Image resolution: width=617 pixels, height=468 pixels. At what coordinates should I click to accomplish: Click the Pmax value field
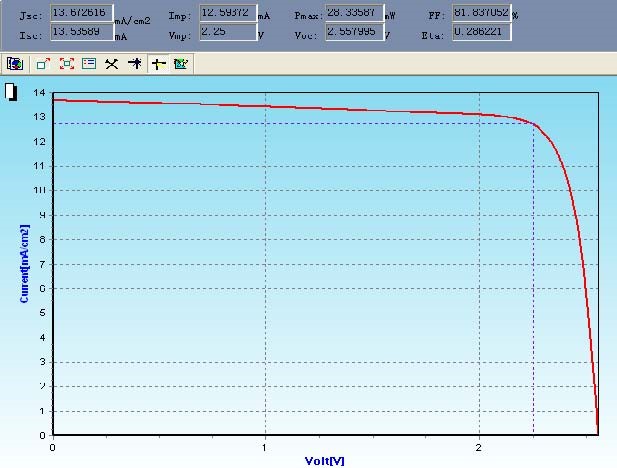click(x=354, y=14)
